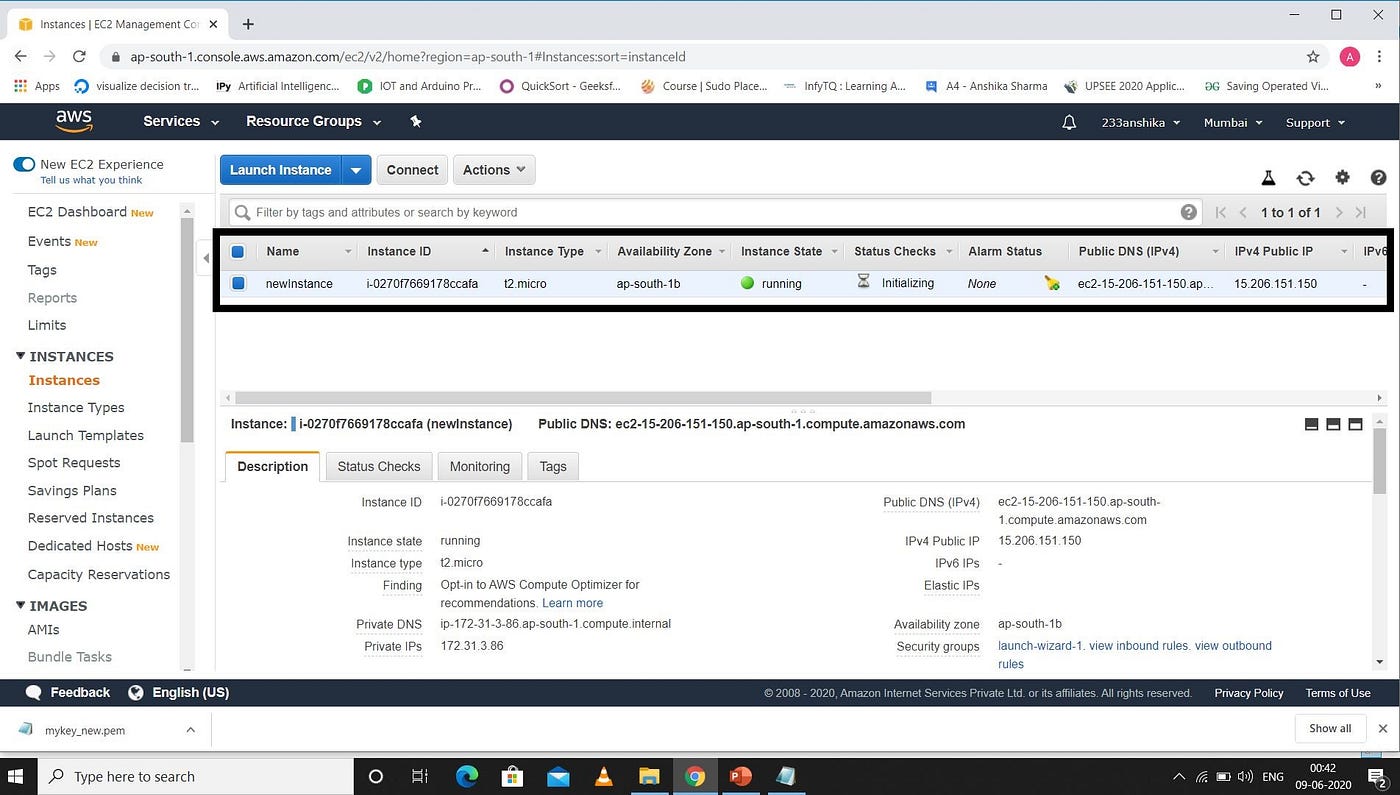Go to the first page of results

[1220, 212]
